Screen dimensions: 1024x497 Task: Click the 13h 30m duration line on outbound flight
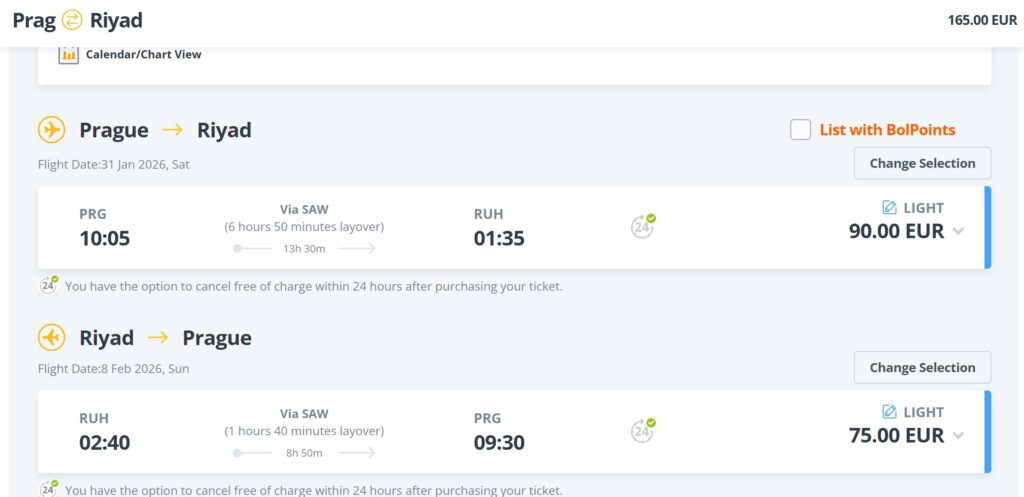304,249
